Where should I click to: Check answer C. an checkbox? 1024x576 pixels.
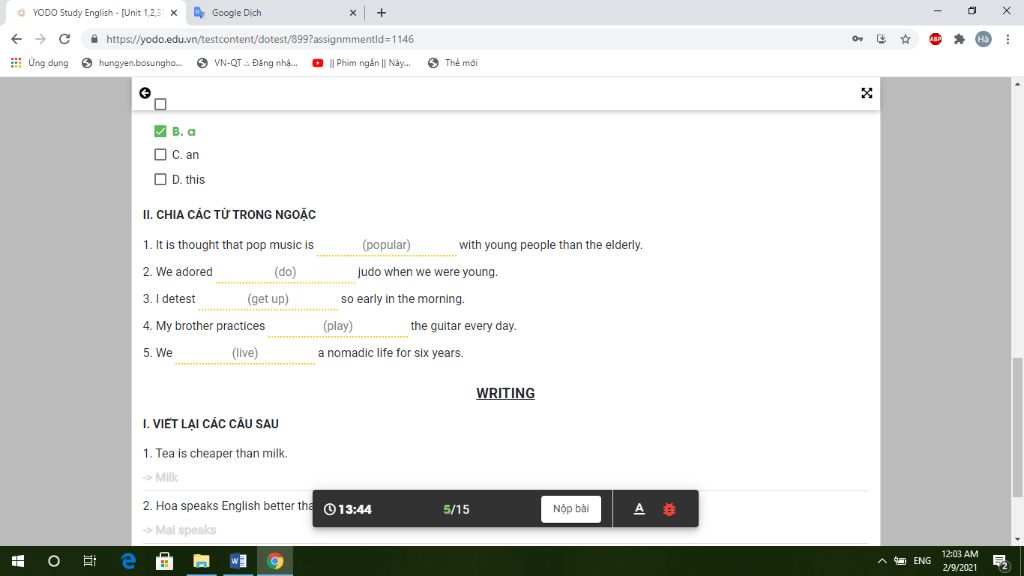pos(160,155)
